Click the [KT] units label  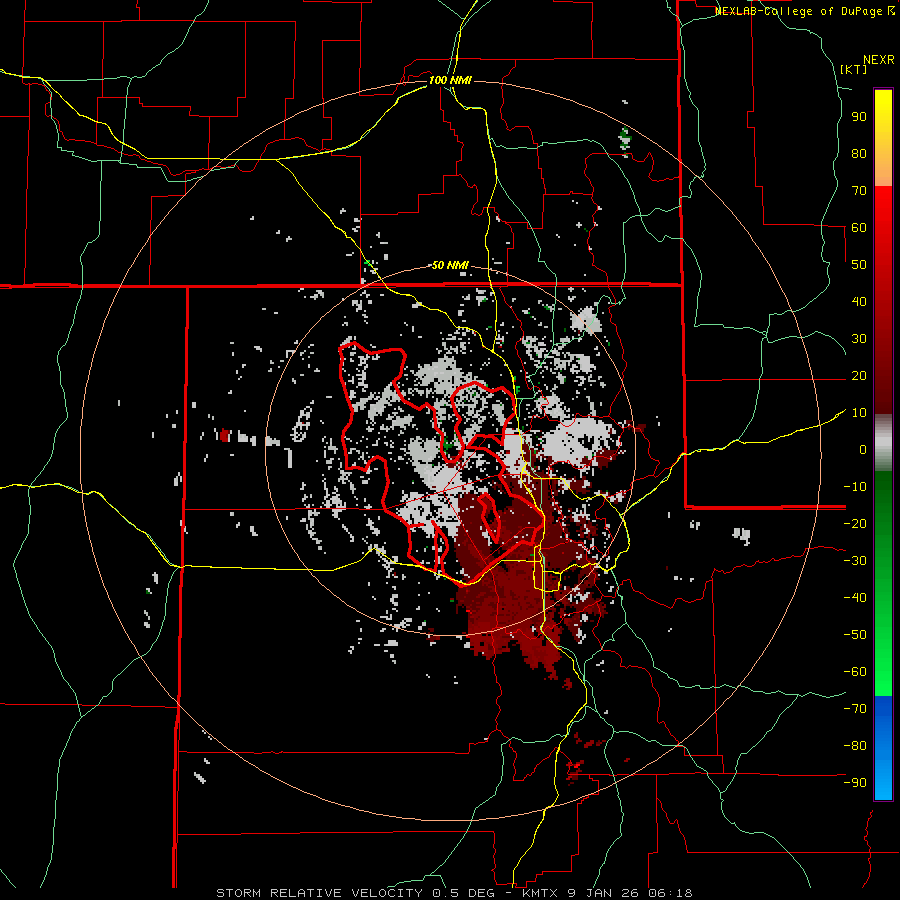854,69
